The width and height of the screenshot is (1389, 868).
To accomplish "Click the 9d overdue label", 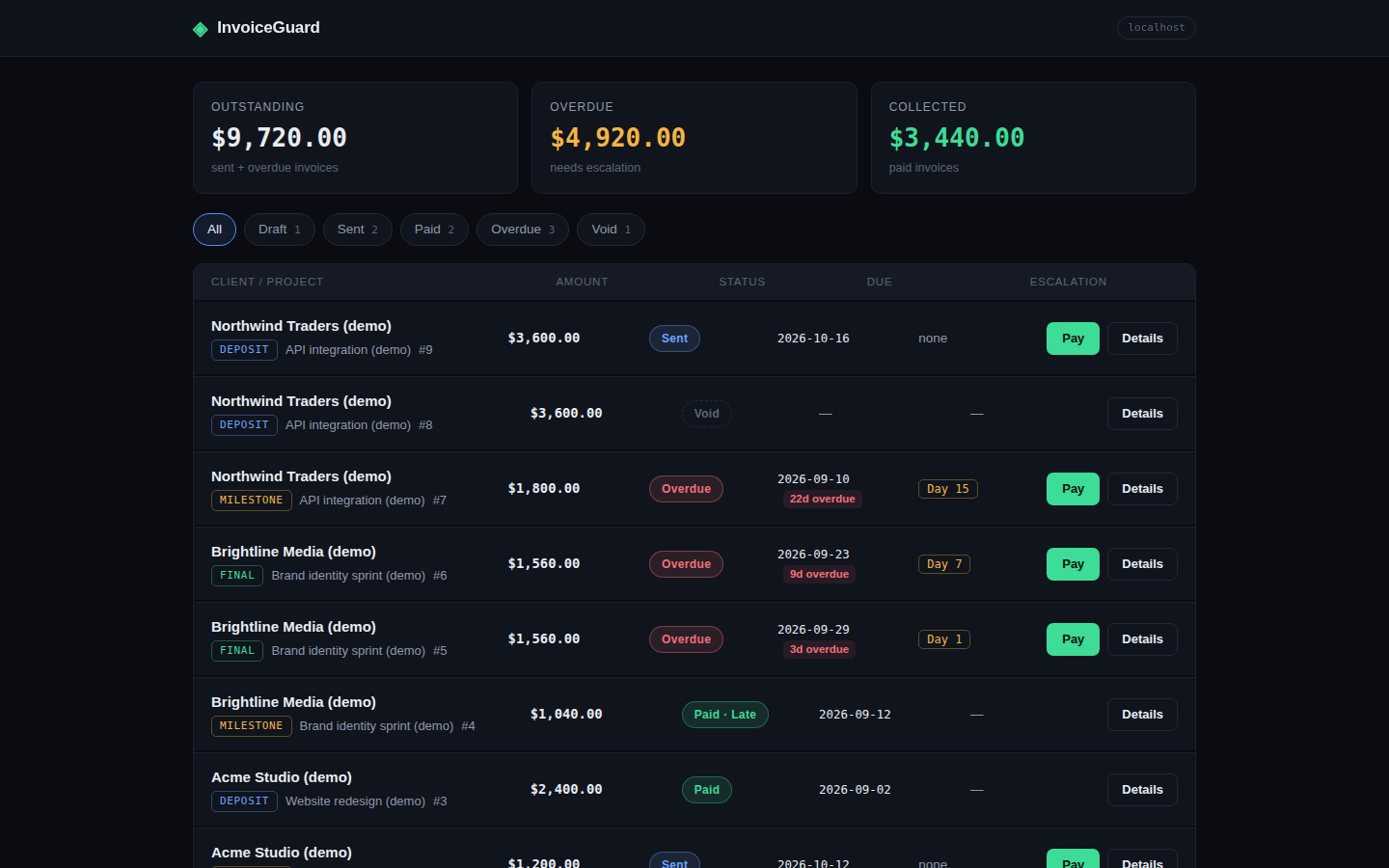I will tap(819, 574).
